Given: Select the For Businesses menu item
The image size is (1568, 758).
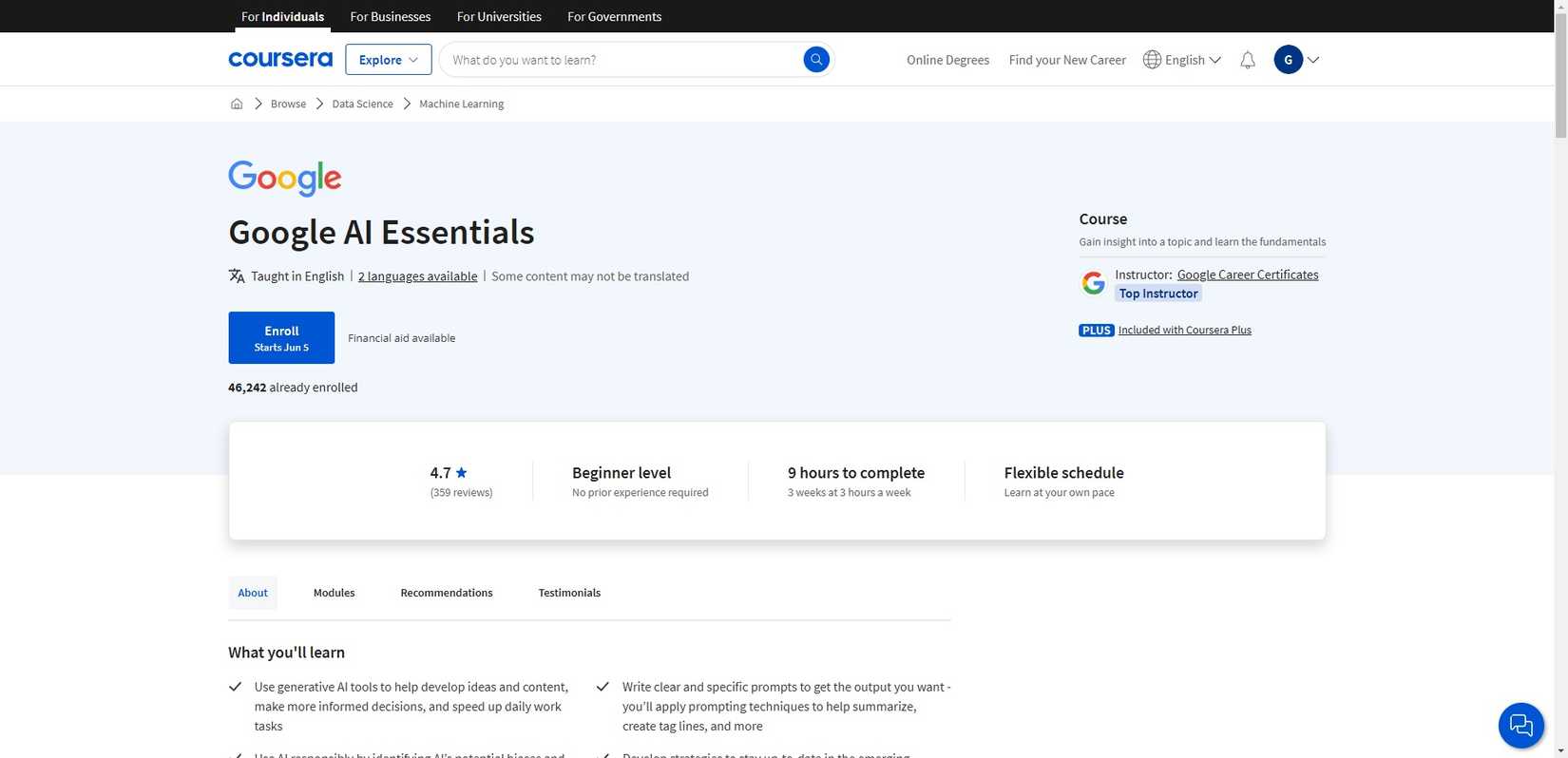Looking at the screenshot, I should point(390,16).
